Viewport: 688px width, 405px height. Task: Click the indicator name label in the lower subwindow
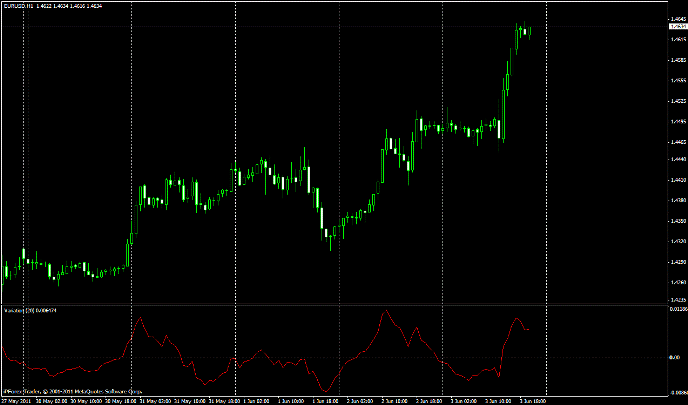pyautogui.click(x=14, y=311)
